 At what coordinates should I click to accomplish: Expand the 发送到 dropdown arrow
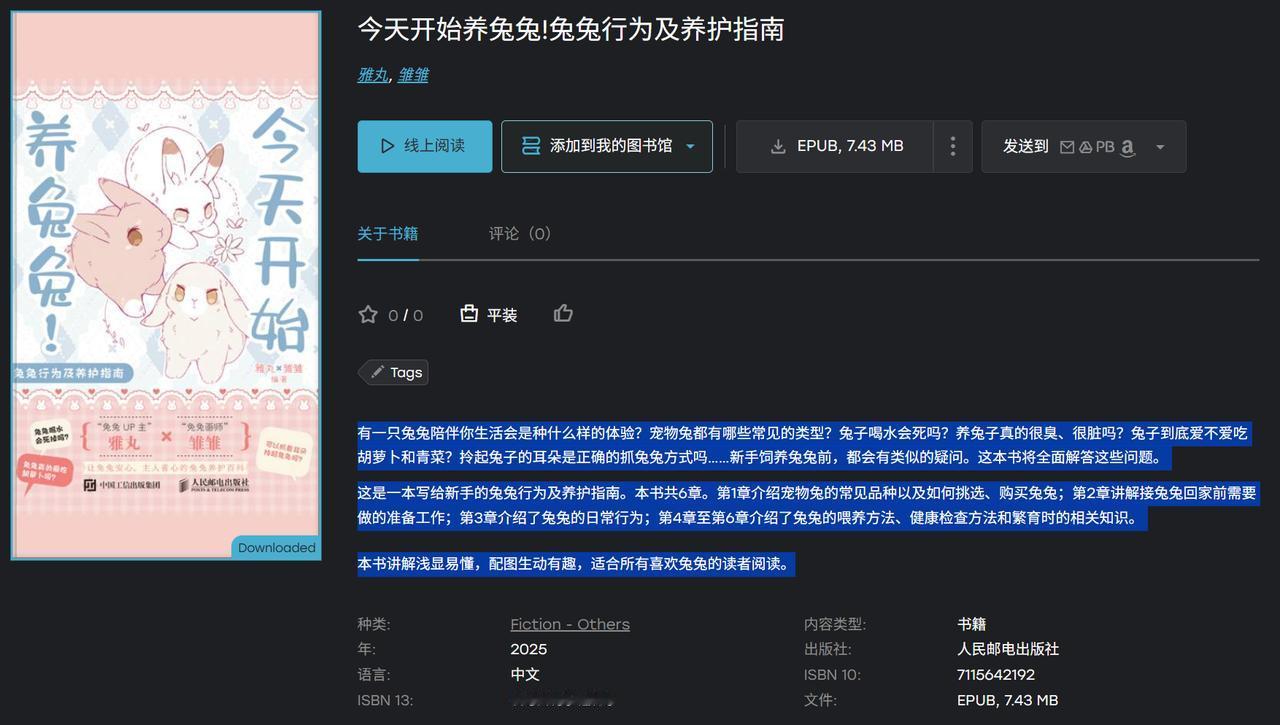tap(1160, 146)
